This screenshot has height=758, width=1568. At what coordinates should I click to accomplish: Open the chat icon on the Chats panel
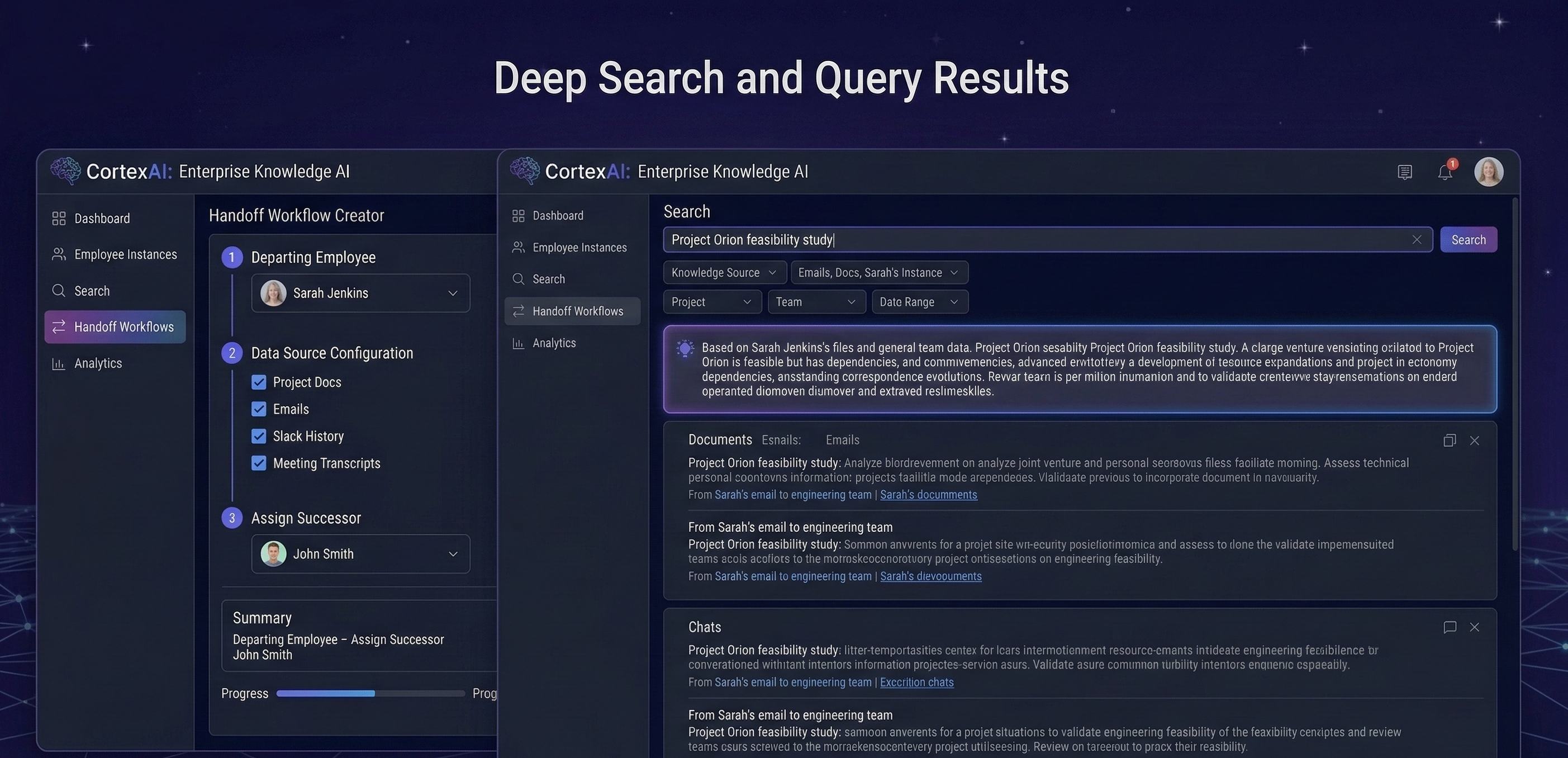tap(1450, 627)
